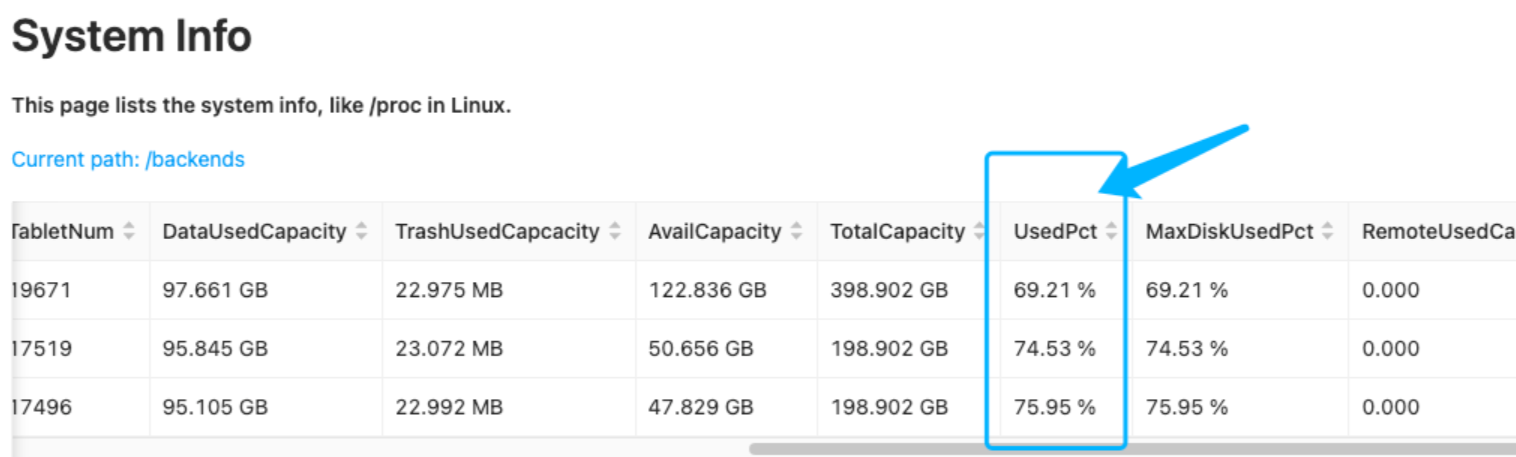
Task: Select the 398.902 GB TotalCapacity cell
Action: pos(889,291)
